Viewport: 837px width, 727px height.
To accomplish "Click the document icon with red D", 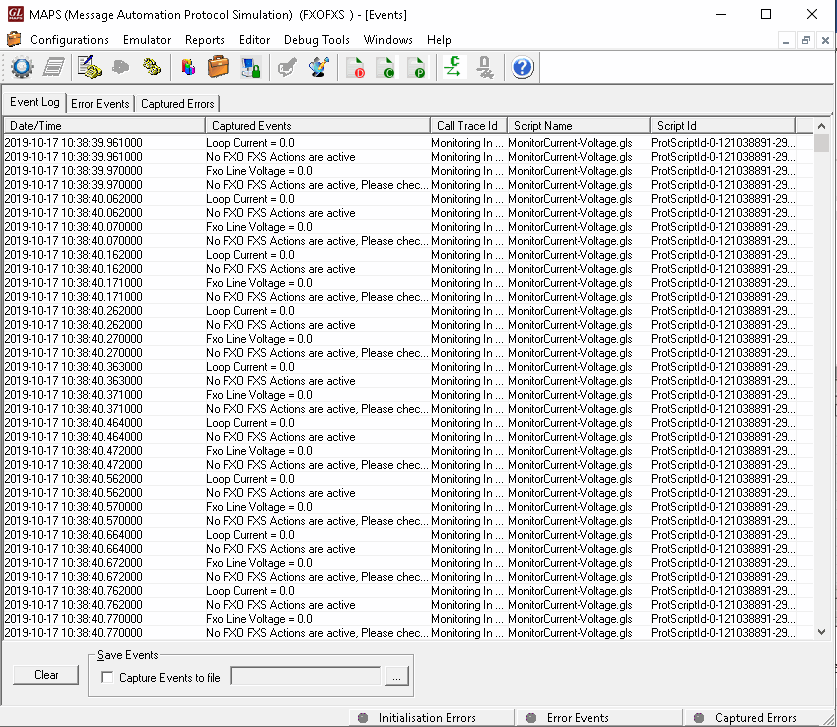I will [x=355, y=68].
